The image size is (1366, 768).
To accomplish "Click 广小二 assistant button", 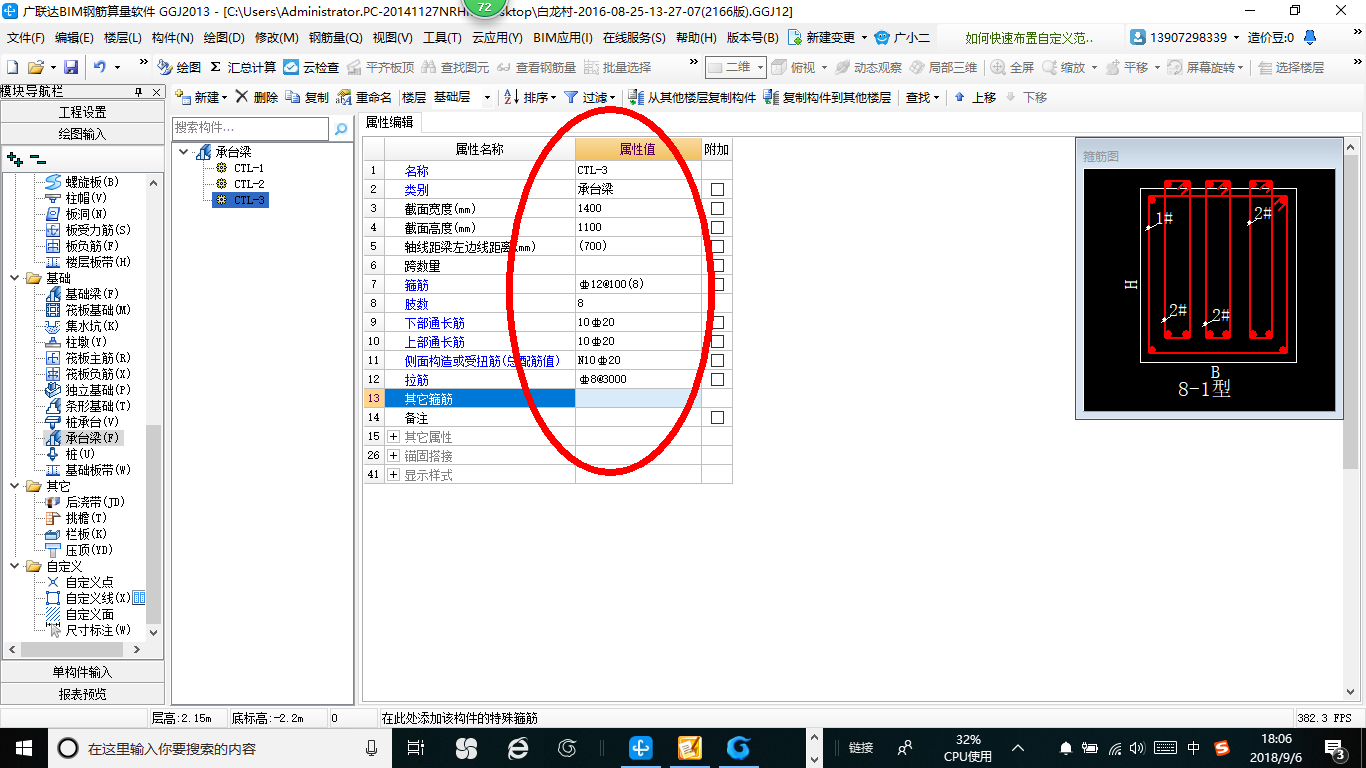I will coord(902,38).
